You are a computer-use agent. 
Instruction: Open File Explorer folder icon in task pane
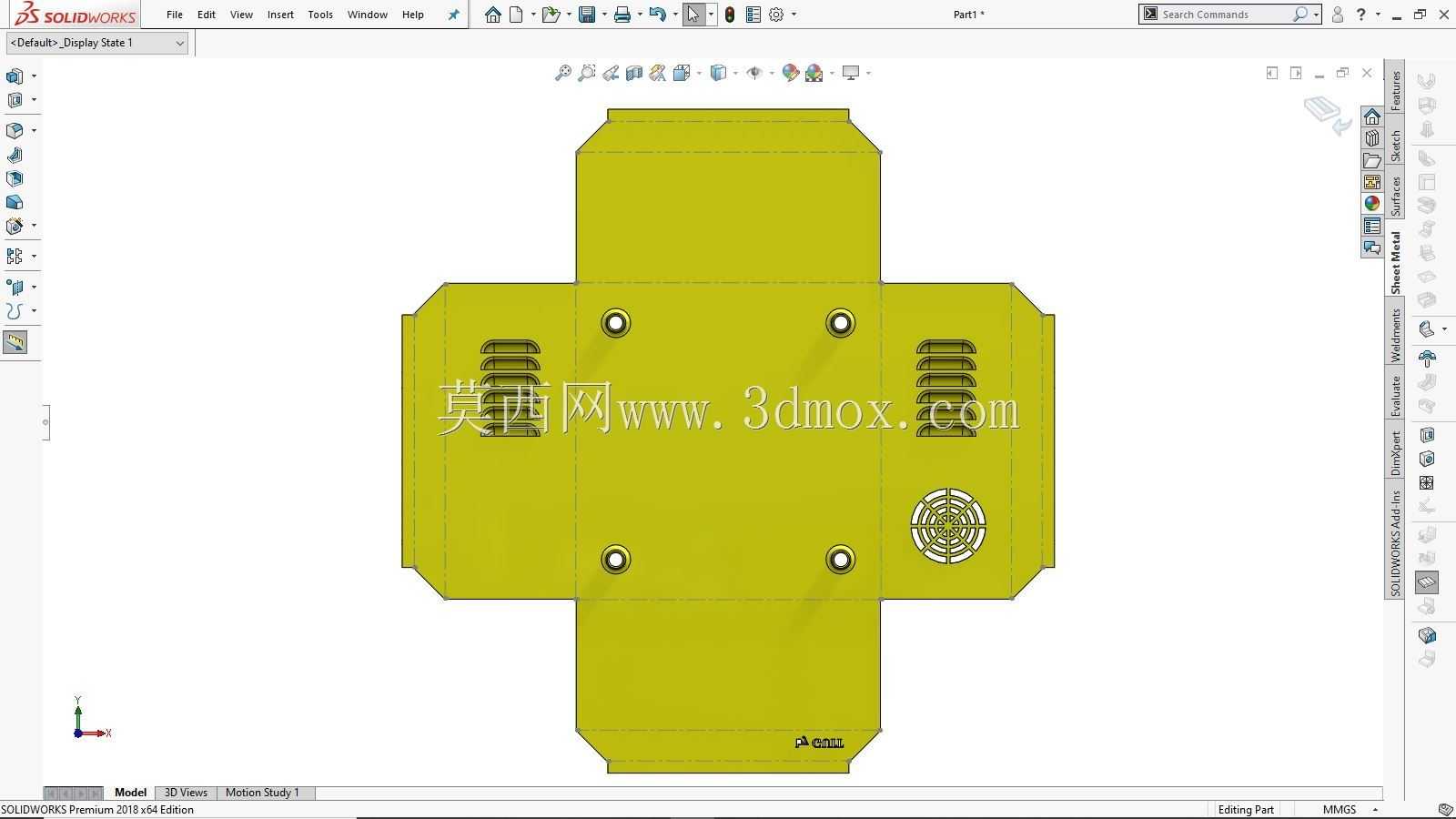point(1372,160)
